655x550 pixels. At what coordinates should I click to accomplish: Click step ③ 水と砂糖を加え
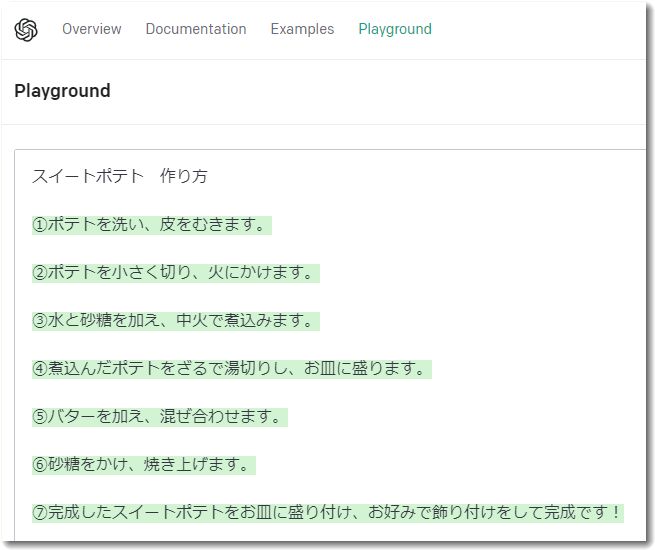point(176,321)
